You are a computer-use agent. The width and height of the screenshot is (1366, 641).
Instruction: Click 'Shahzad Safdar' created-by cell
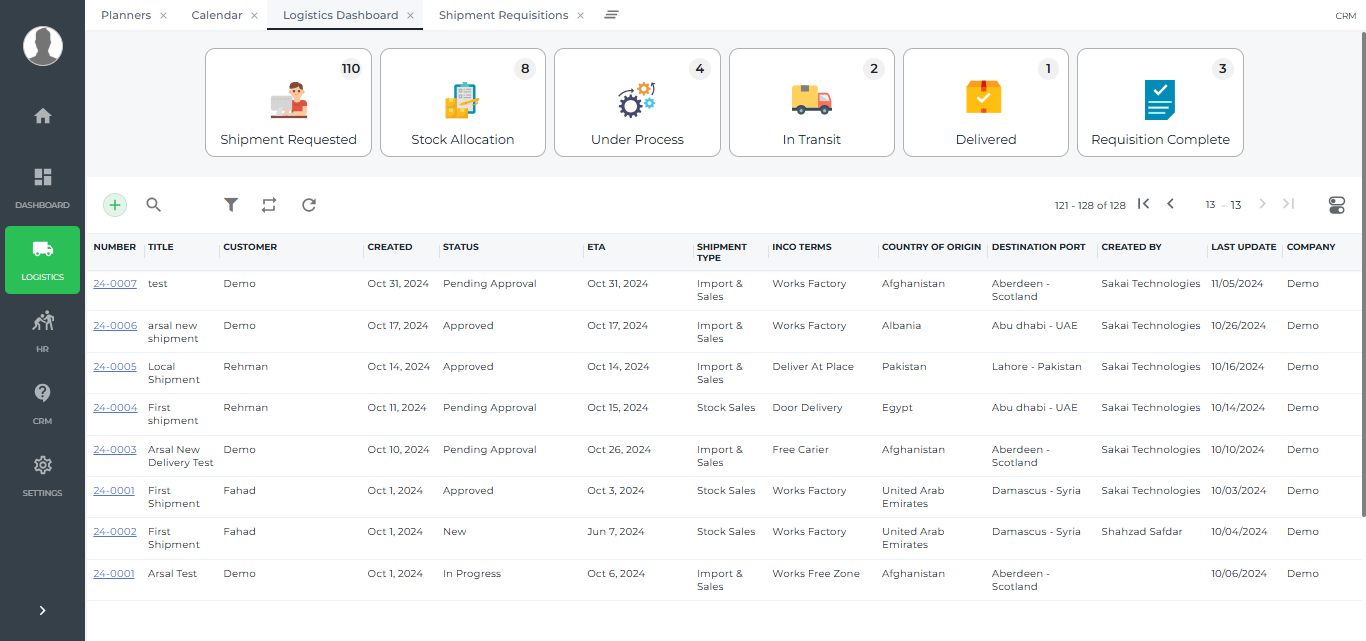1142,532
